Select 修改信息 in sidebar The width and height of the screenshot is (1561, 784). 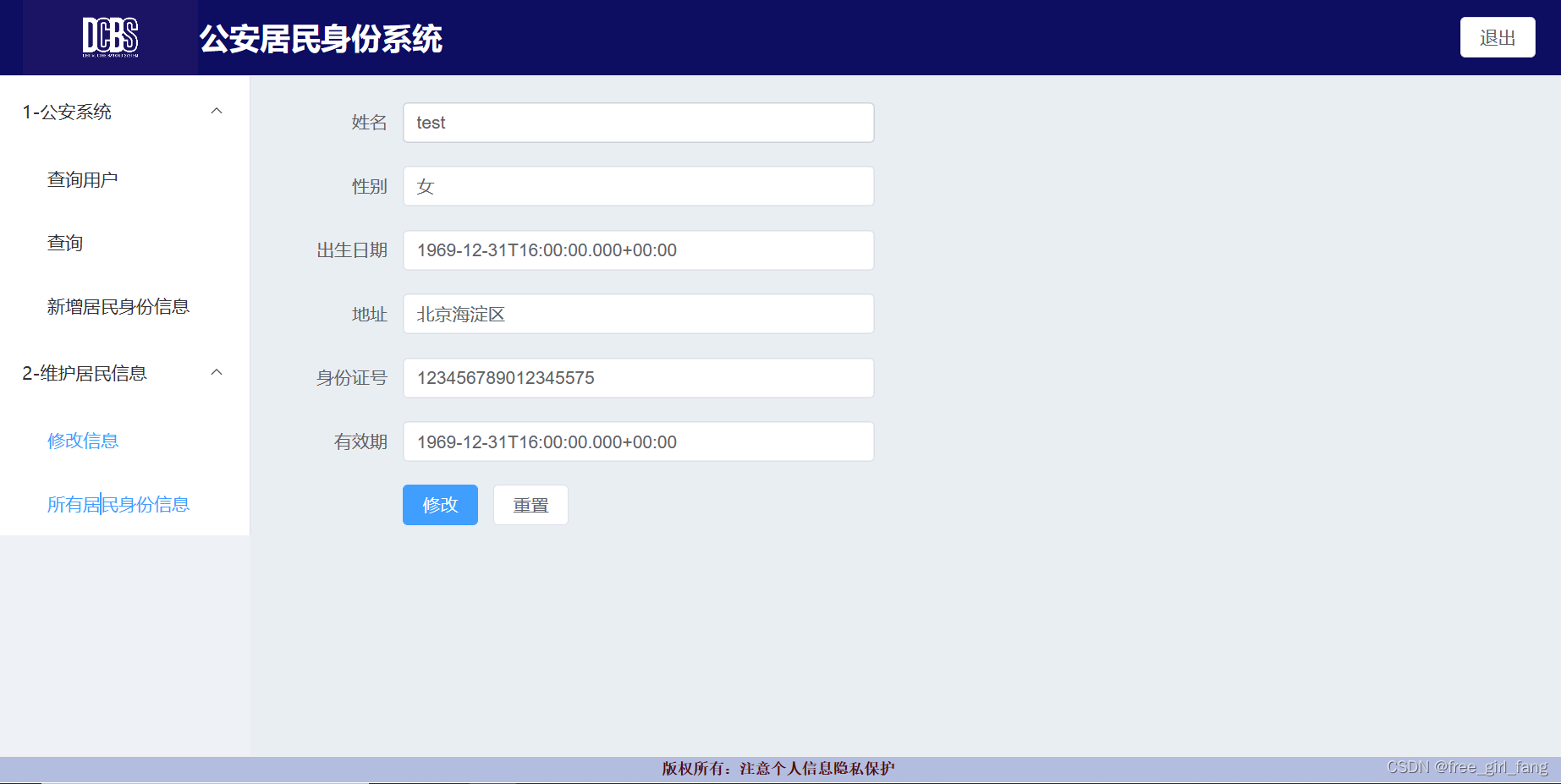pyautogui.click(x=82, y=441)
